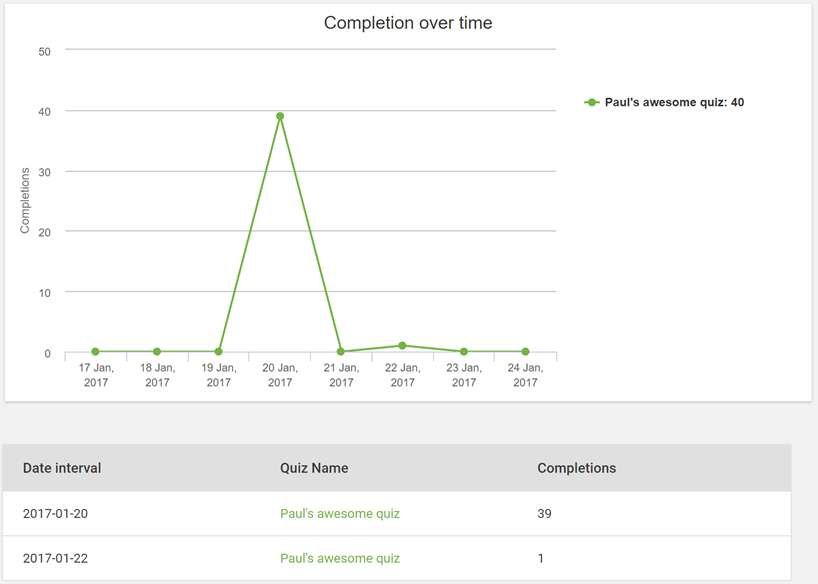The image size is (818, 584).
Task: Sort table by Date interval column
Action: point(62,468)
